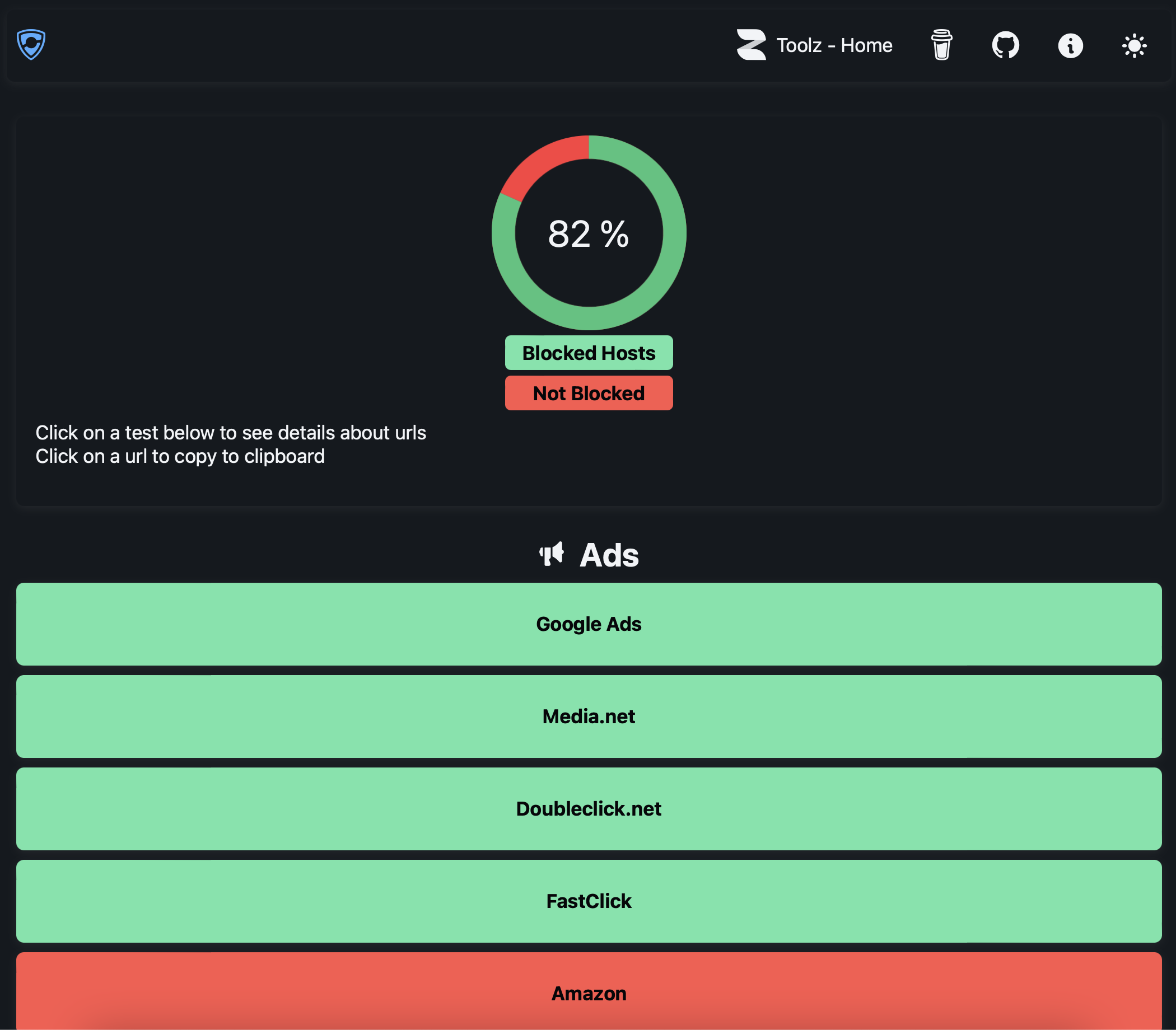Toggle light theme with sun icon
This screenshot has height=1030, width=1176.
[1134, 45]
